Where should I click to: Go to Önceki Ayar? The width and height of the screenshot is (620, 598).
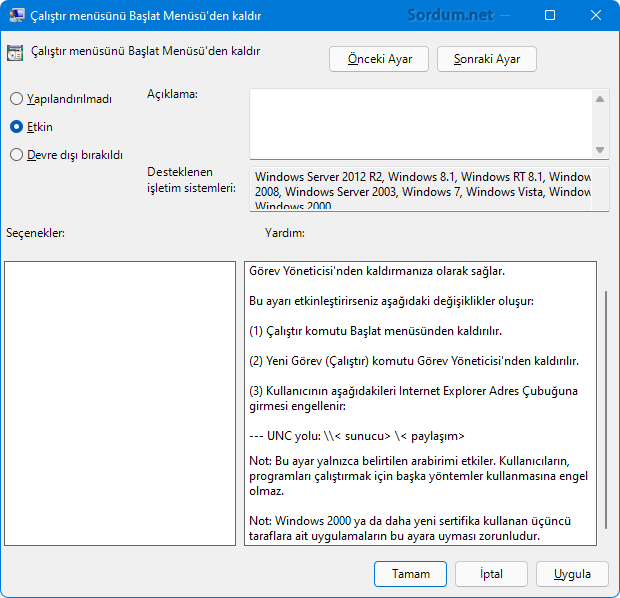pos(379,59)
